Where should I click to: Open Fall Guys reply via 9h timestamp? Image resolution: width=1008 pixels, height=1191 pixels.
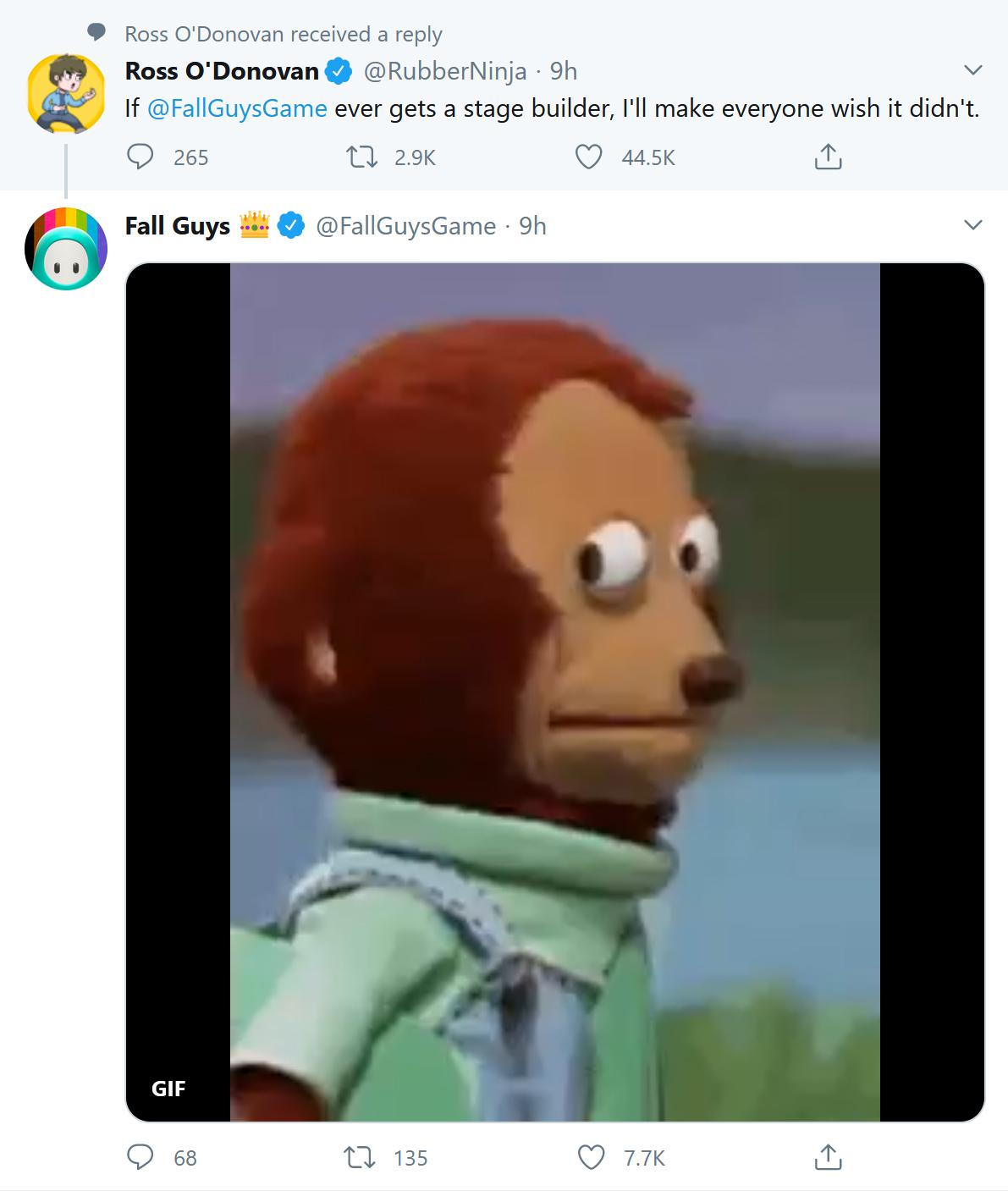point(532,226)
